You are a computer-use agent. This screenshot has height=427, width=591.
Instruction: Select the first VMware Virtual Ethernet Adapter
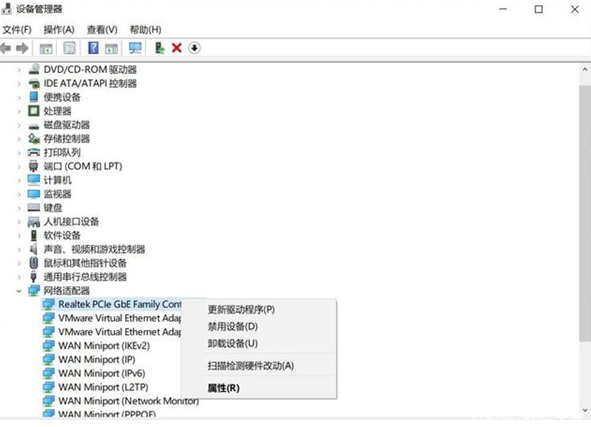tap(119, 318)
